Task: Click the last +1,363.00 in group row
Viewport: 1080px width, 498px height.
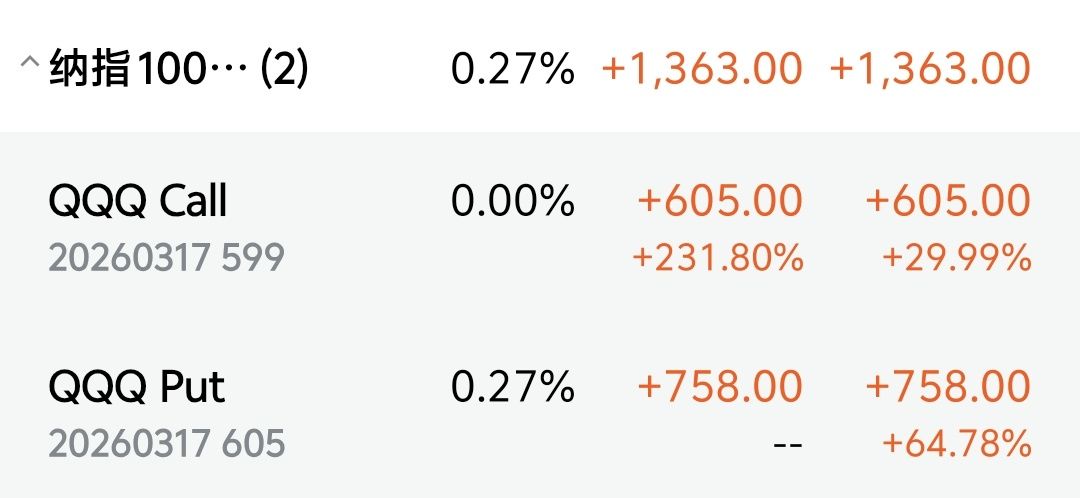Action: tap(930, 69)
